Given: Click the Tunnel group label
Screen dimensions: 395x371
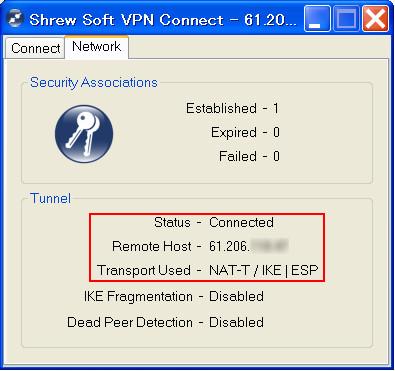Looking at the screenshot, I should [50, 199].
